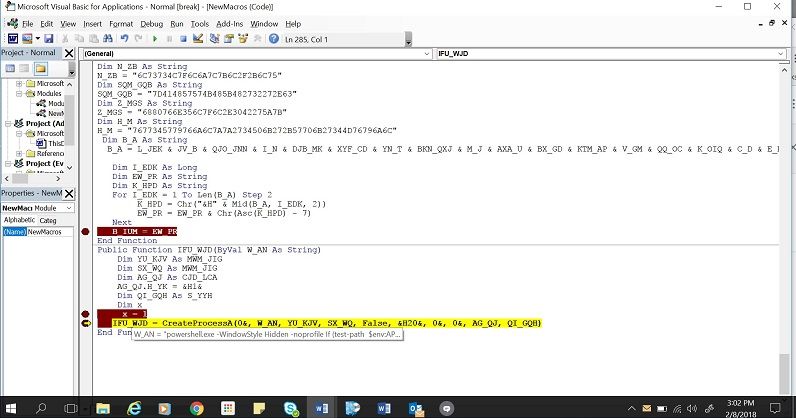Open File Explorer from the taskbar
Image resolution: width=796 pixels, height=418 pixels.
[103, 408]
